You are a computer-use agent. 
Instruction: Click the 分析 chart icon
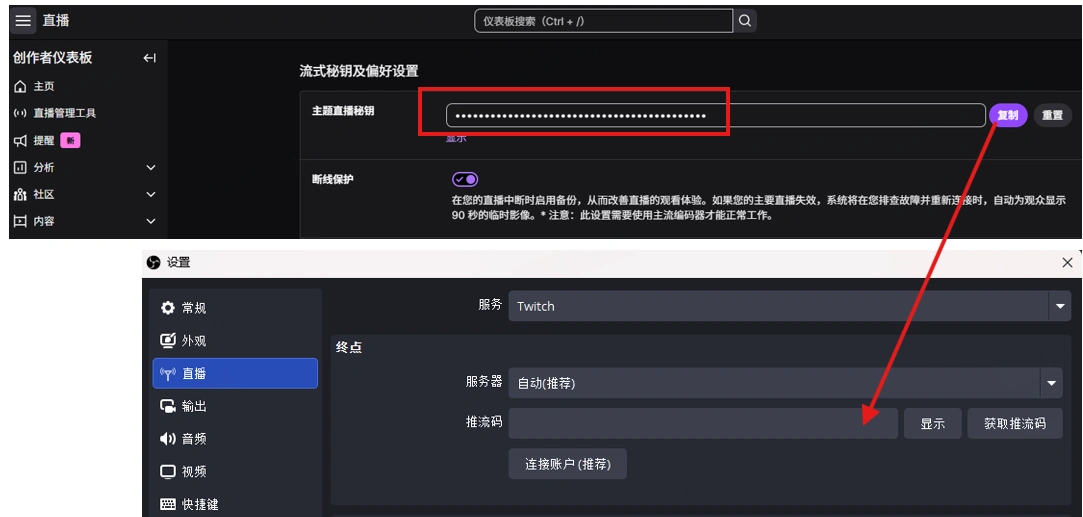[20, 168]
